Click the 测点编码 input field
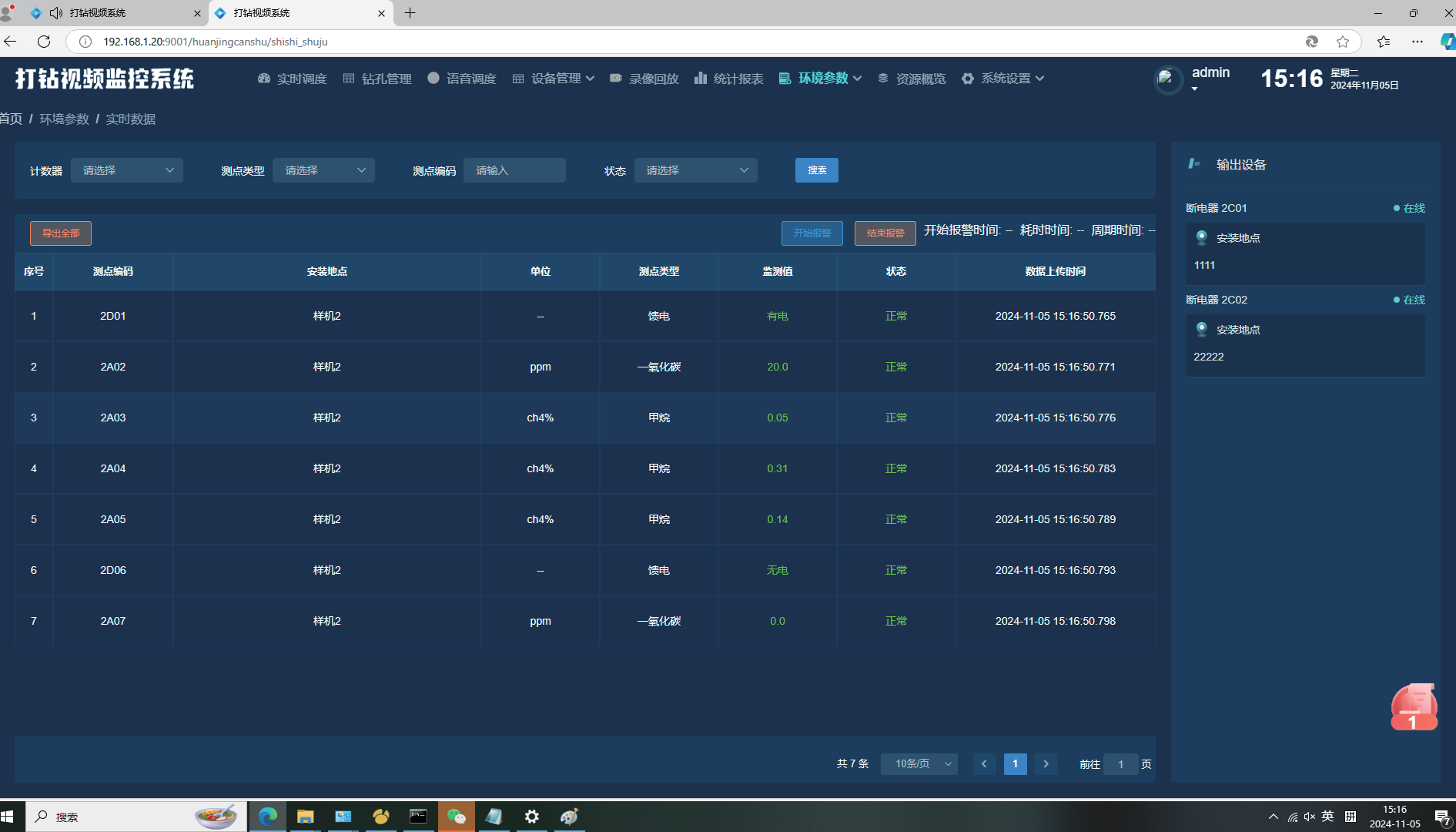This screenshot has height=832, width=1456. tap(514, 170)
